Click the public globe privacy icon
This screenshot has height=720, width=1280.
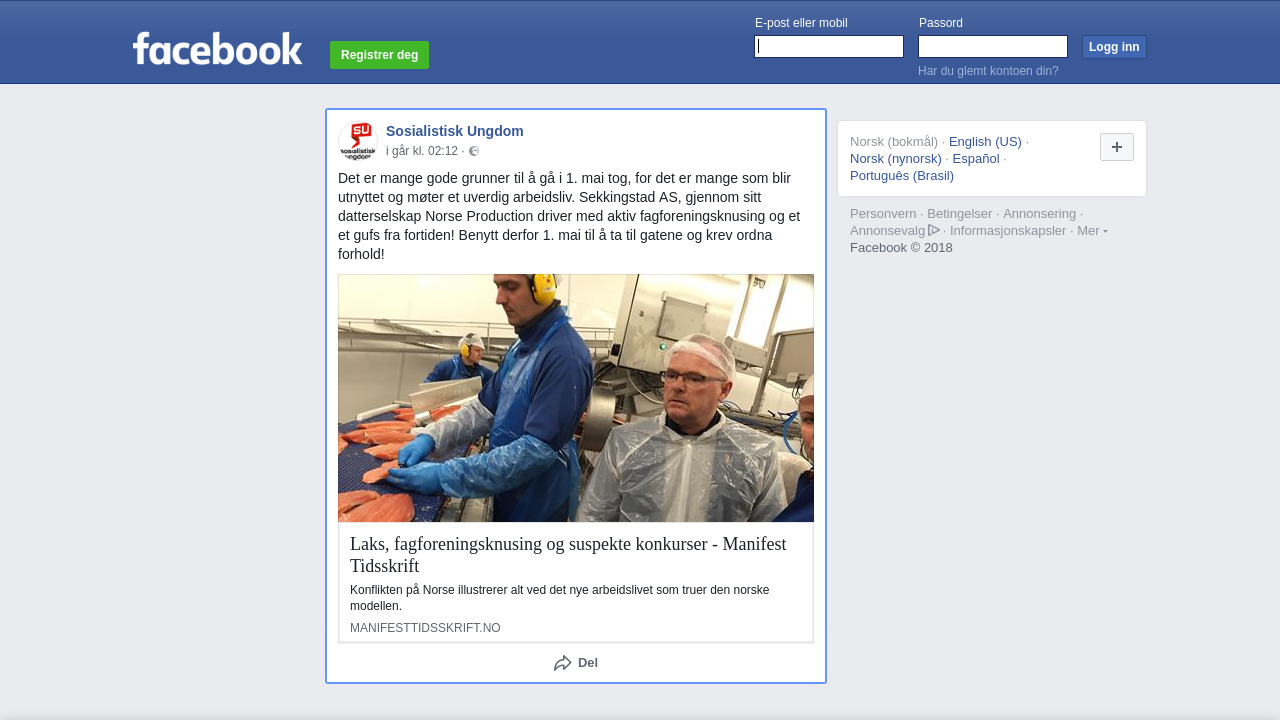(474, 151)
